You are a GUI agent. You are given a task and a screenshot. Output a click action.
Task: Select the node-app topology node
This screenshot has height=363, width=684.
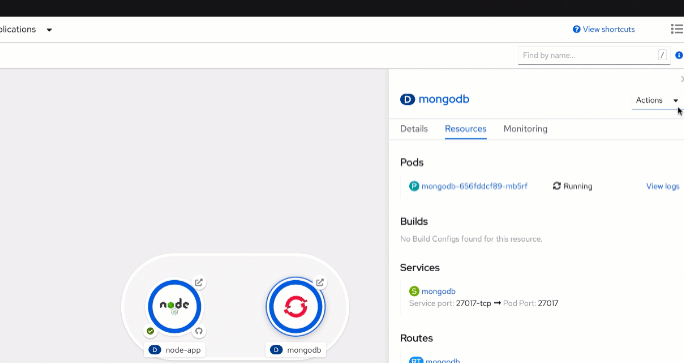174,306
